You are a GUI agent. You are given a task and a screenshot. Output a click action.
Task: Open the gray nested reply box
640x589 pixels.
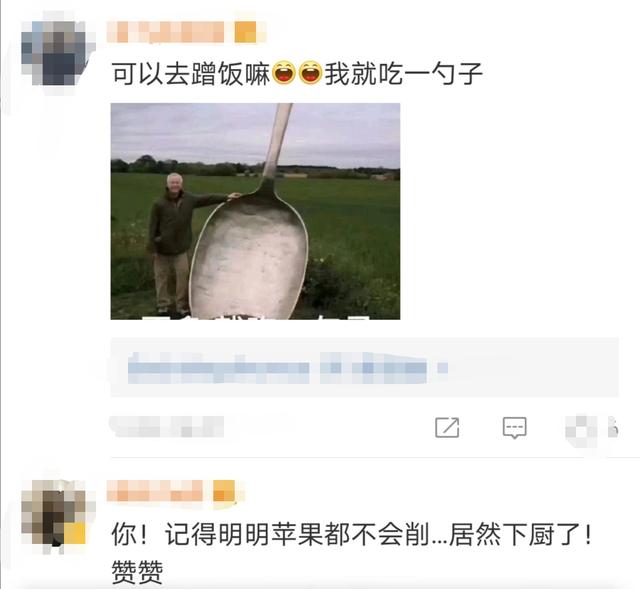[364, 367]
